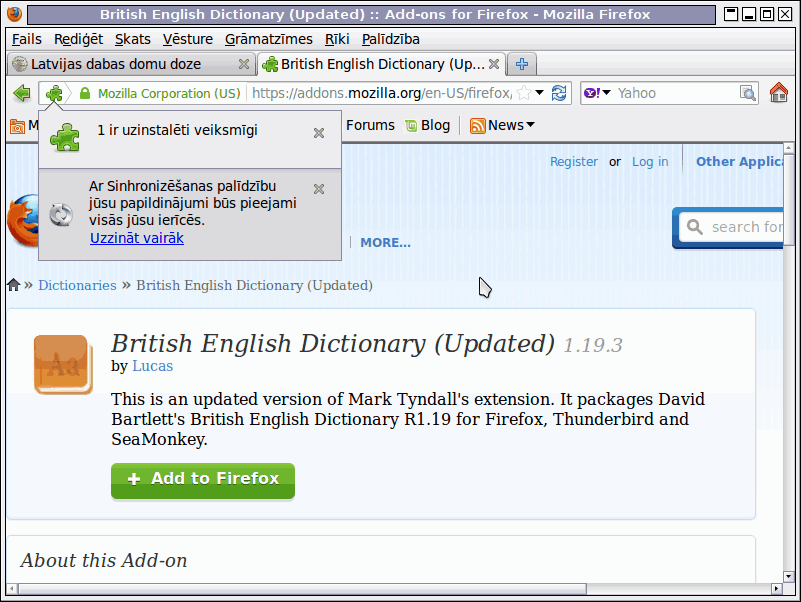
Task: Dismiss the Sync suggestion notification
Action: pos(319,189)
